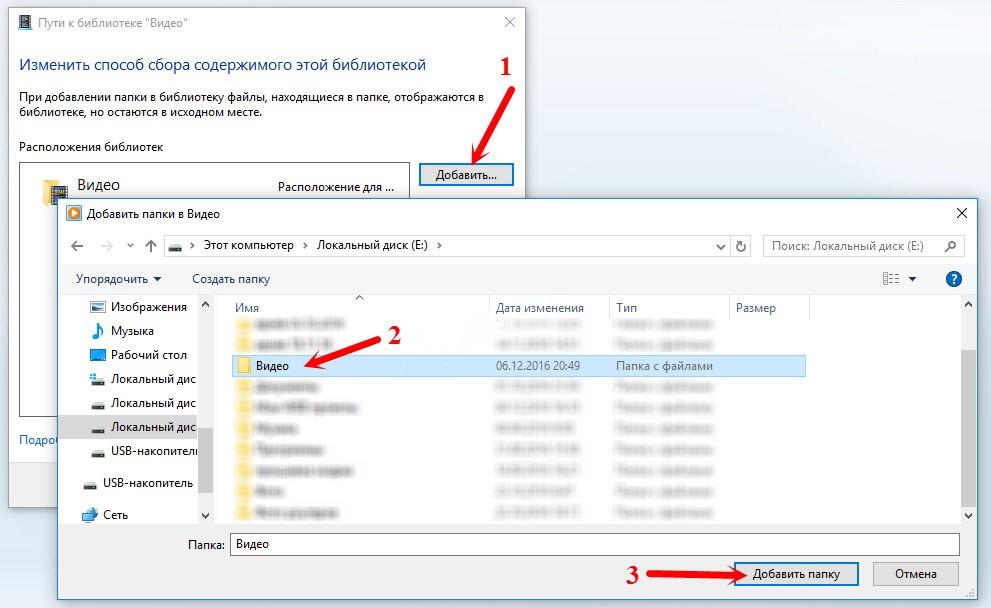Sort by the Тип column header

(x=626, y=308)
